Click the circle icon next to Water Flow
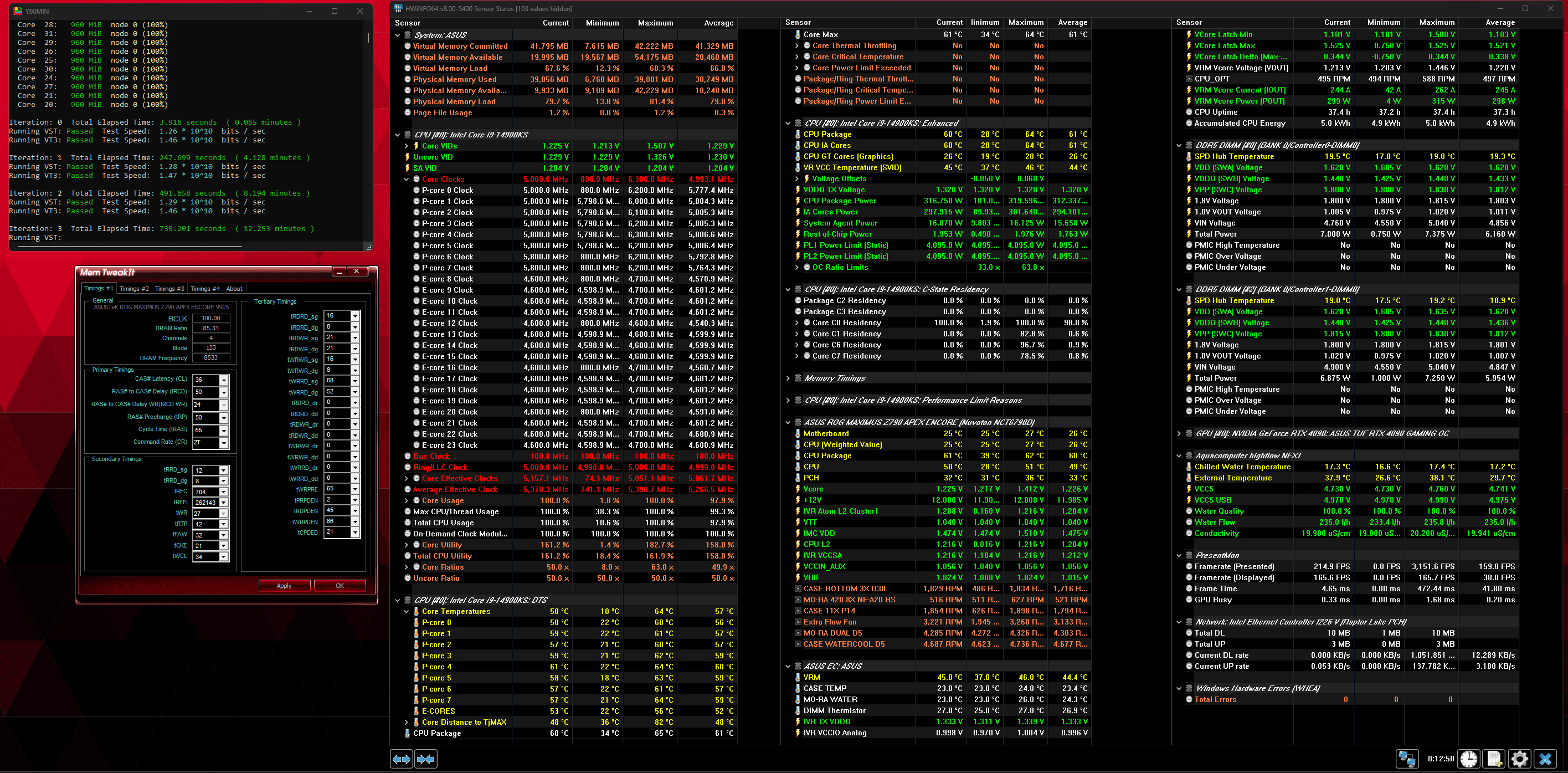 point(1189,522)
